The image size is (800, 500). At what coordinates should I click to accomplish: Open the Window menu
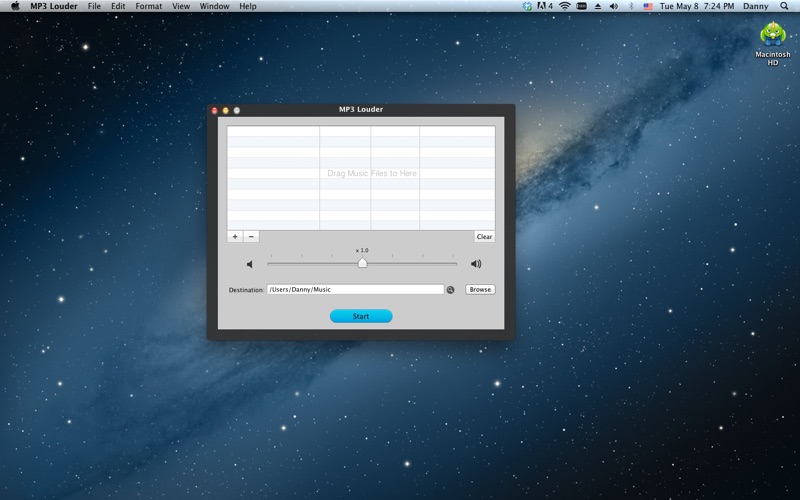[214, 6]
